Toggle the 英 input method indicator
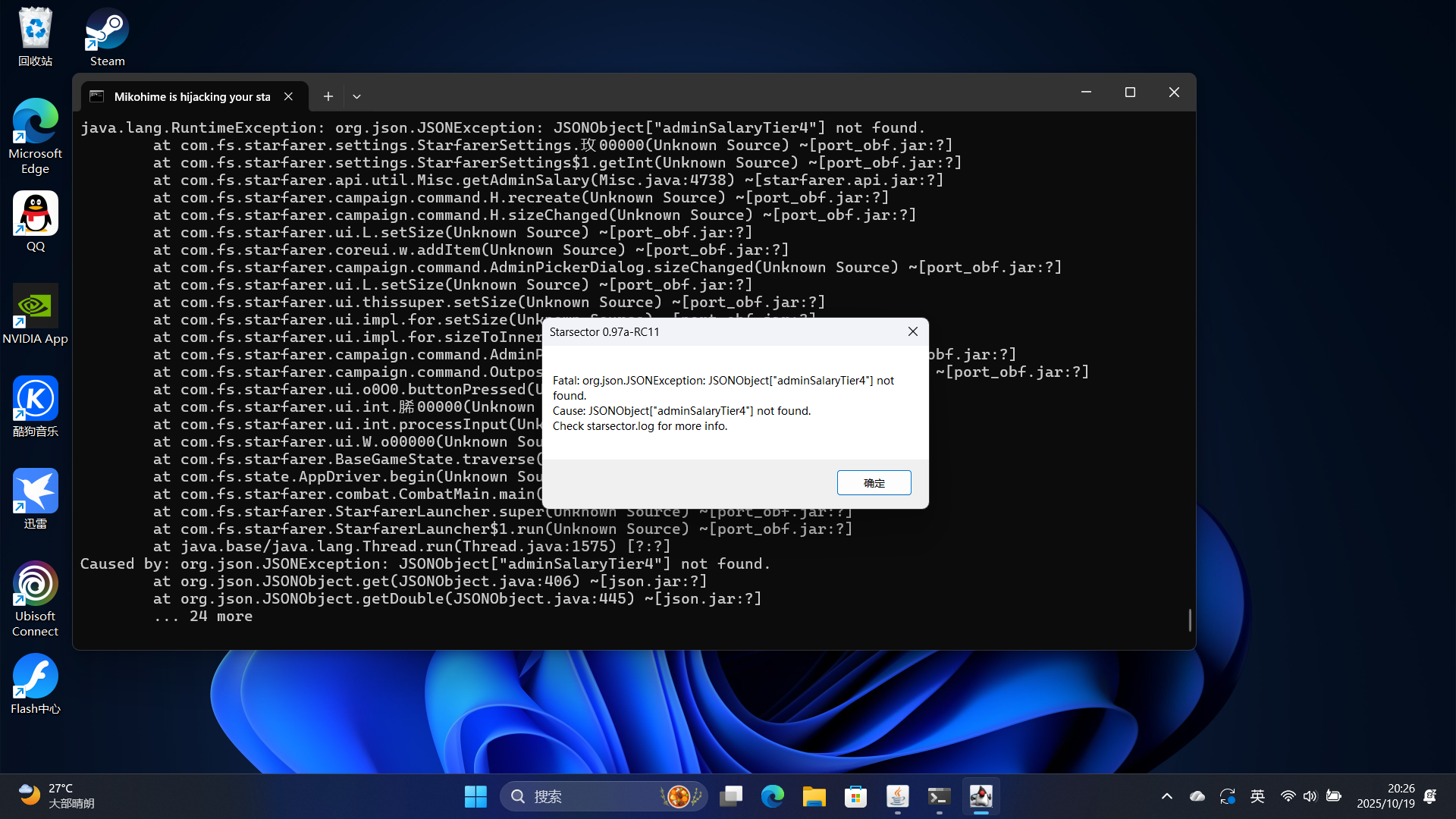 (x=1257, y=796)
